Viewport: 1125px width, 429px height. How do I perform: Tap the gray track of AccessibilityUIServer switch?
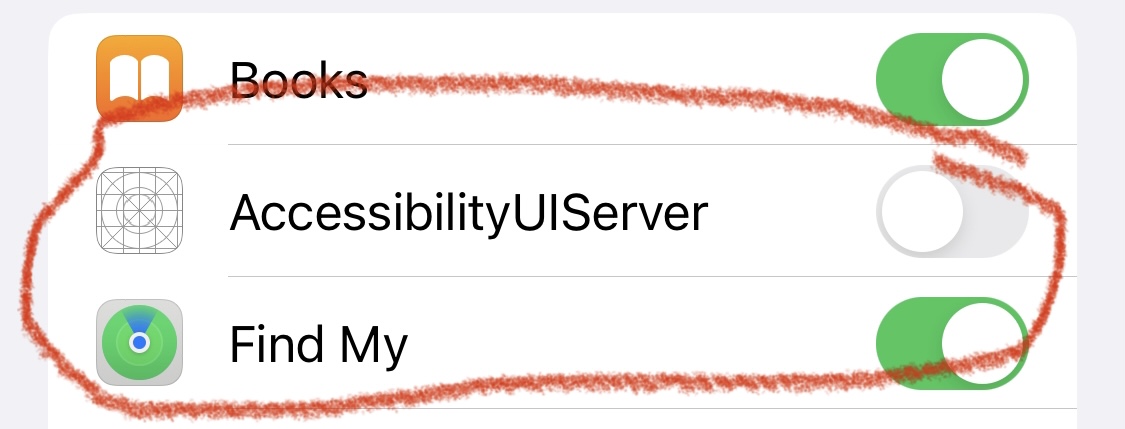[x=995, y=210]
